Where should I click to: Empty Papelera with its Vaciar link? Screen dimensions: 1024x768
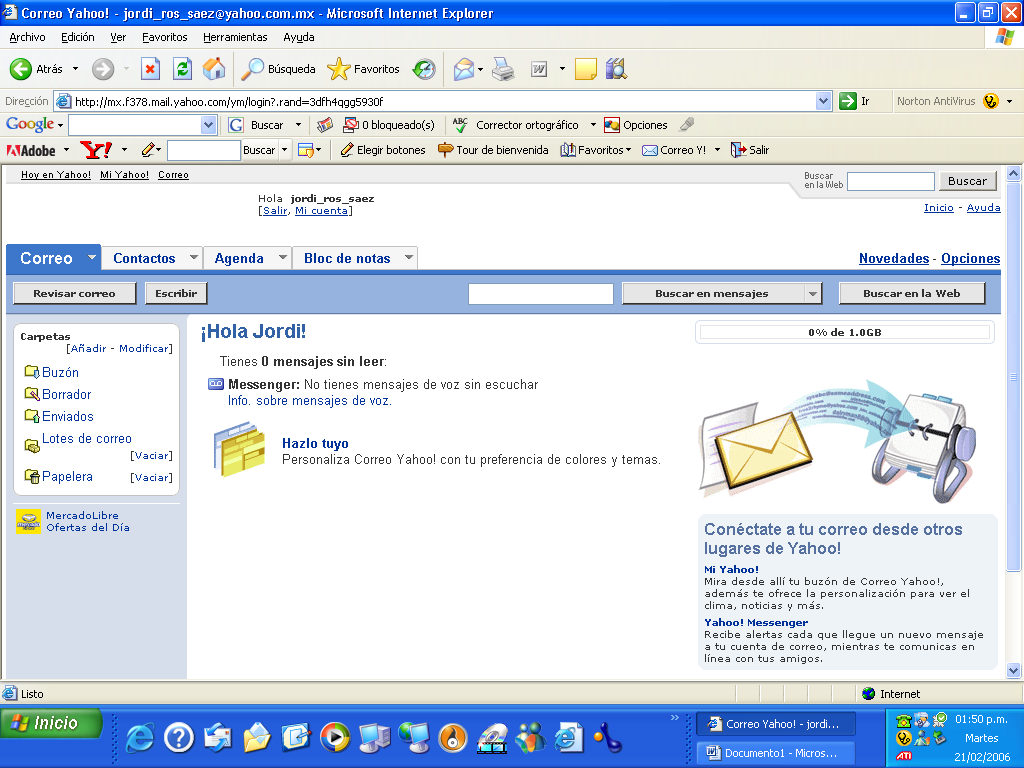[152, 477]
